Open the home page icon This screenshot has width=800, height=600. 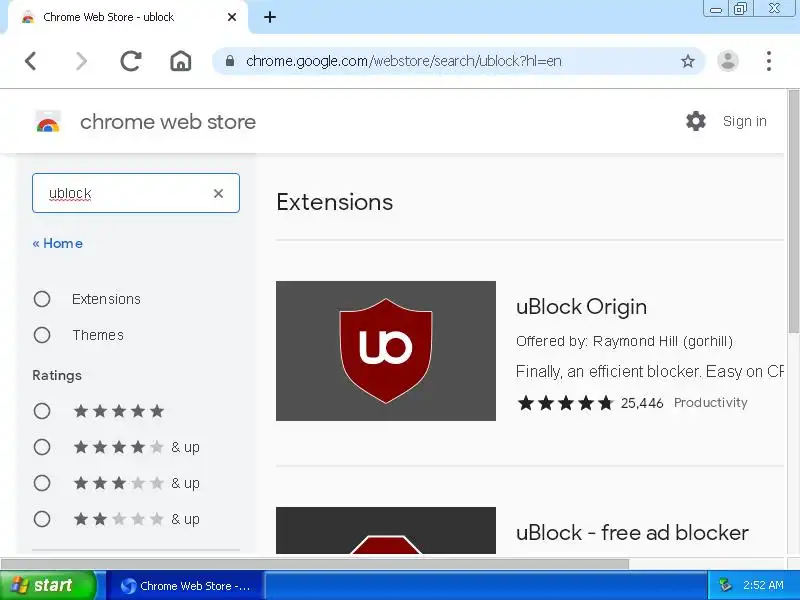181,61
